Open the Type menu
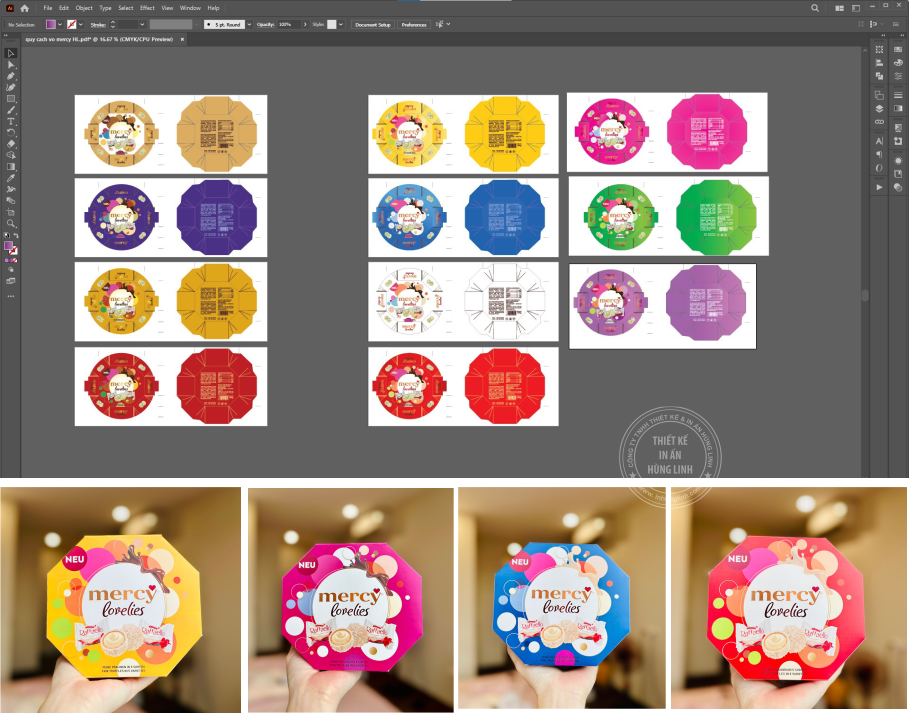Viewport: 909px width, 713px height. click(105, 8)
